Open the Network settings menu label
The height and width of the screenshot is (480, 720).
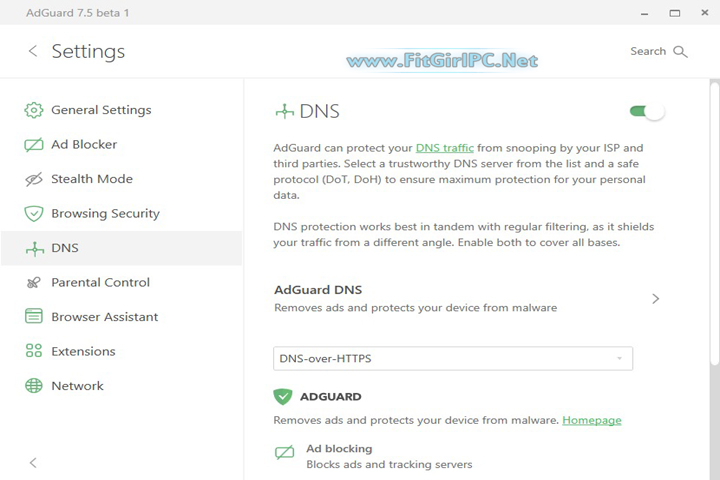(x=78, y=386)
